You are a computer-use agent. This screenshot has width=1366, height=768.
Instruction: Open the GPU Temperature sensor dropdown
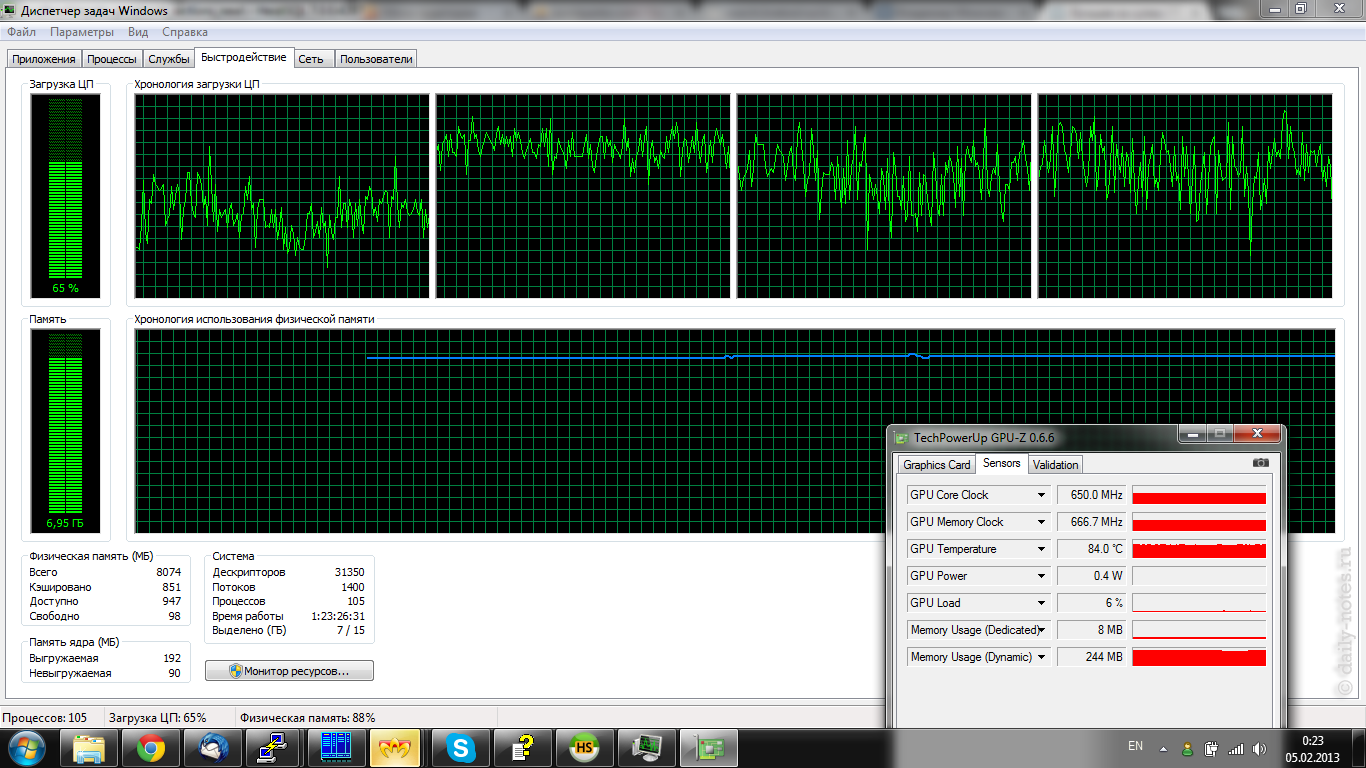pos(1041,549)
